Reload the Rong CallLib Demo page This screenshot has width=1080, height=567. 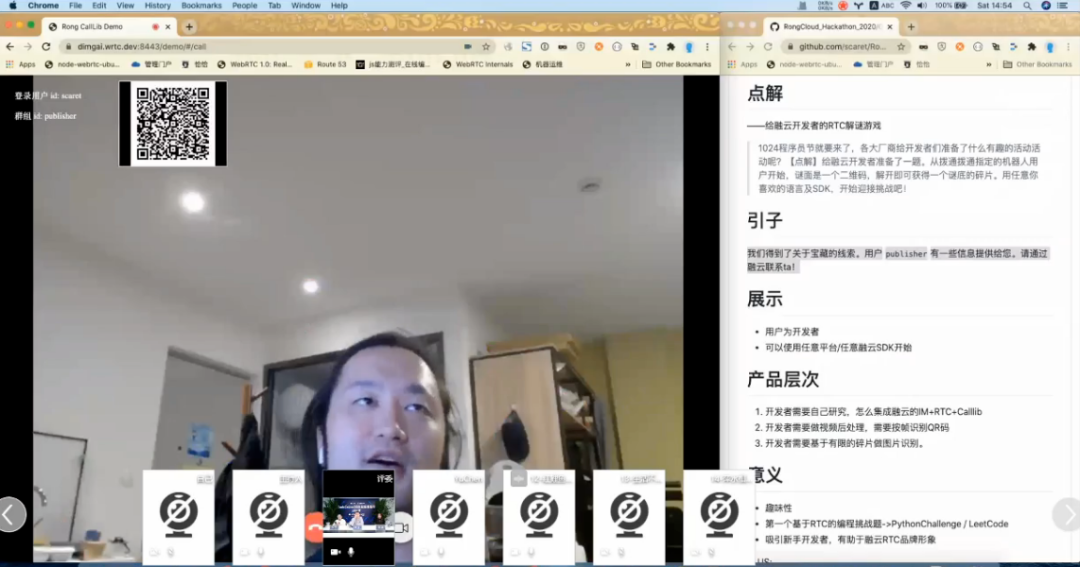point(46,47)
